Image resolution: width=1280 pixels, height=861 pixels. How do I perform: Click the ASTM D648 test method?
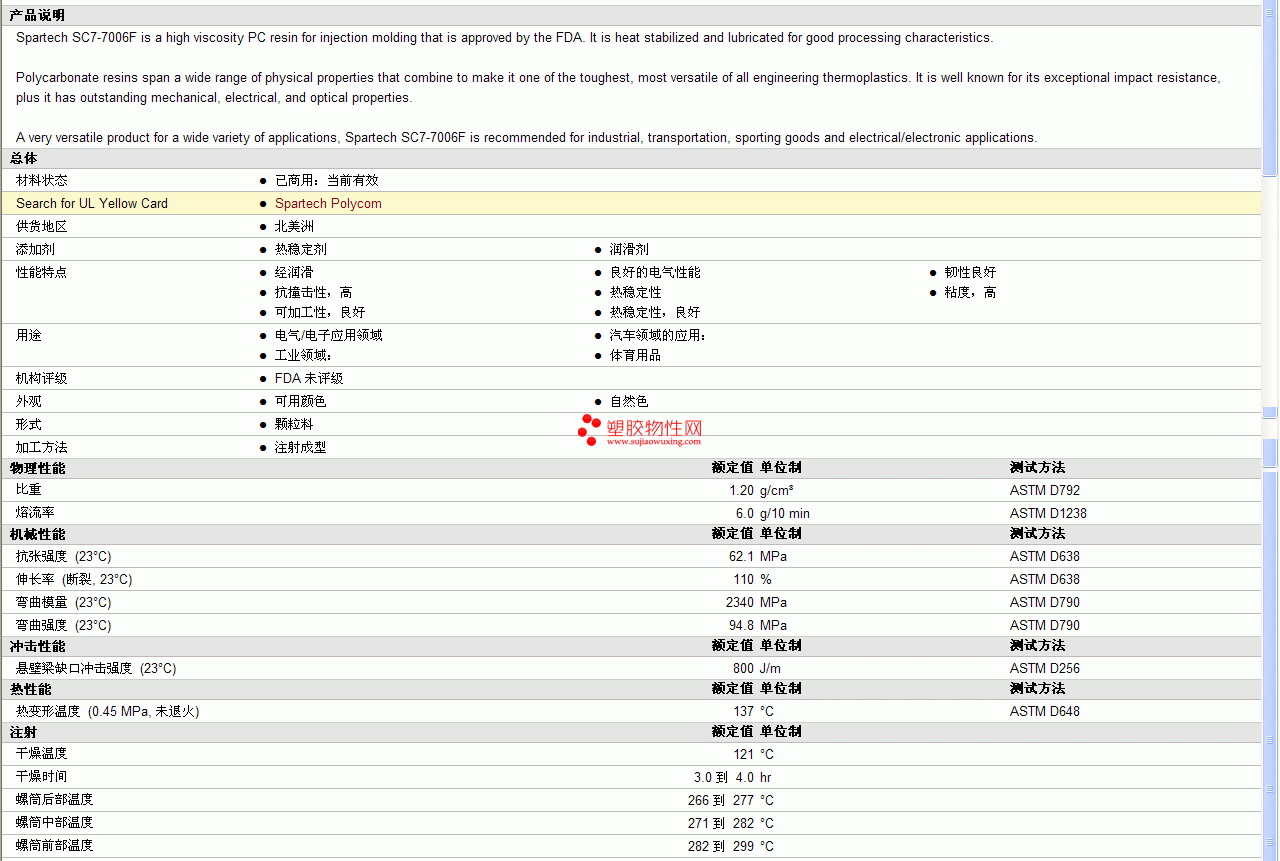coord(1045,711)
